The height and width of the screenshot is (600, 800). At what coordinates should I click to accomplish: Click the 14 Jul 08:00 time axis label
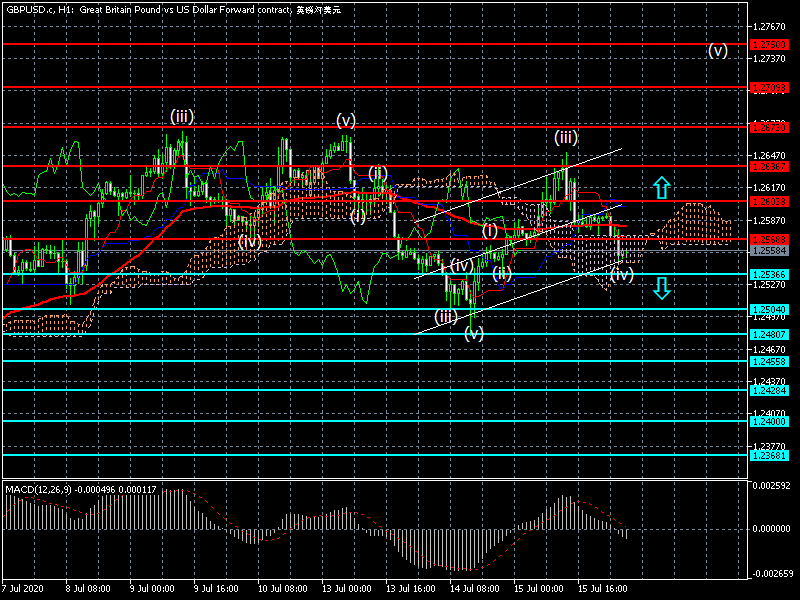coord(473,590)
